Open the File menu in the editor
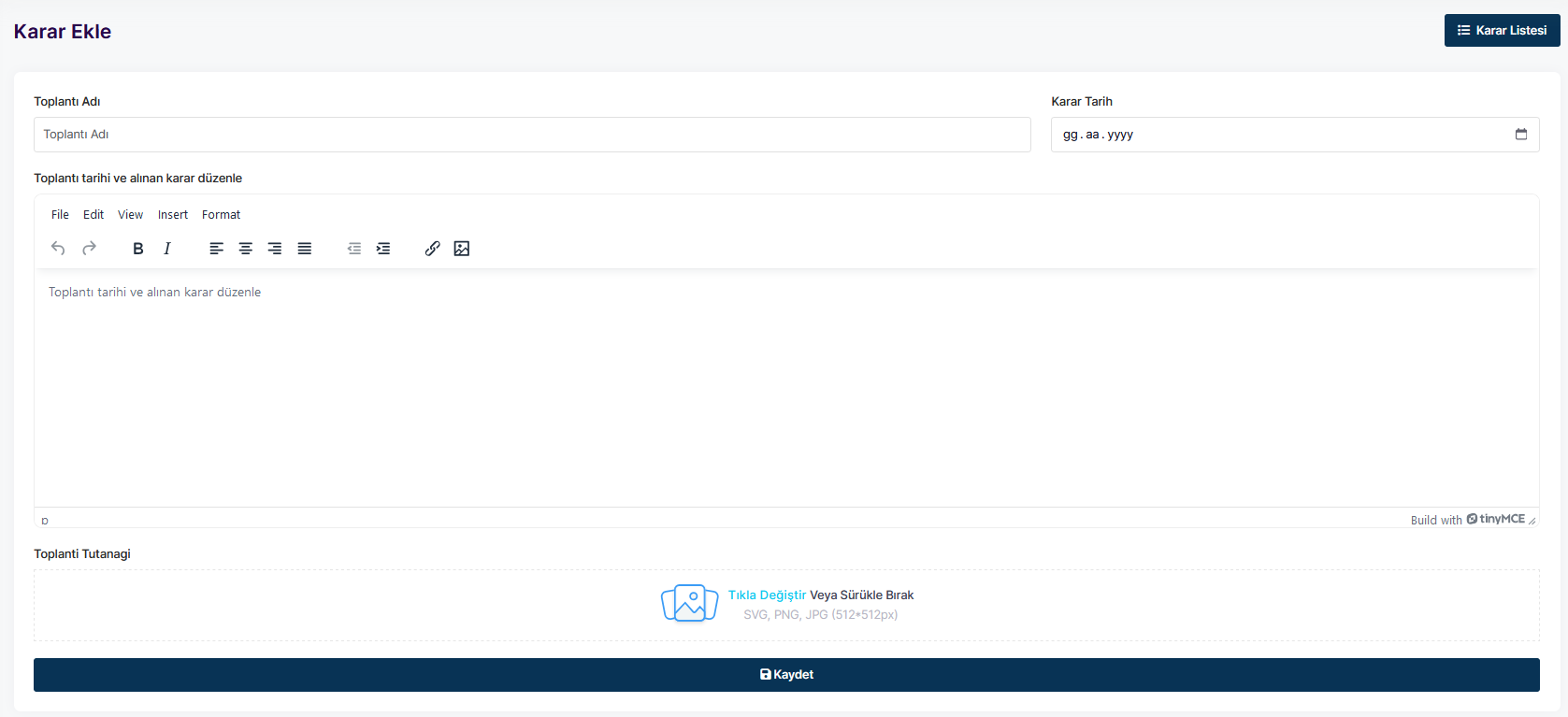This screenshot has width=1568, height=717. tap(60, 215)
